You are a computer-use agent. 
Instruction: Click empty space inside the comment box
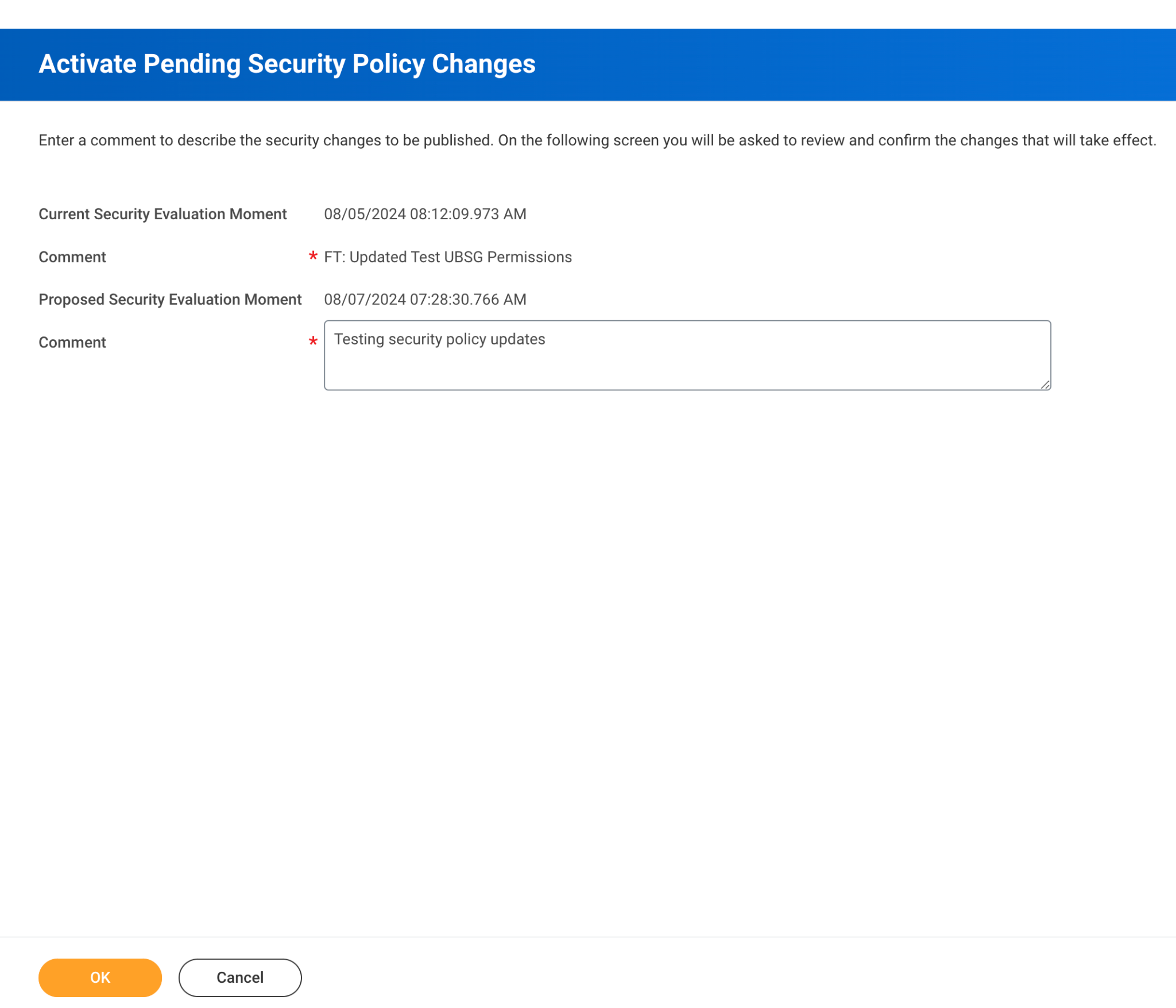tap(746, 370)
